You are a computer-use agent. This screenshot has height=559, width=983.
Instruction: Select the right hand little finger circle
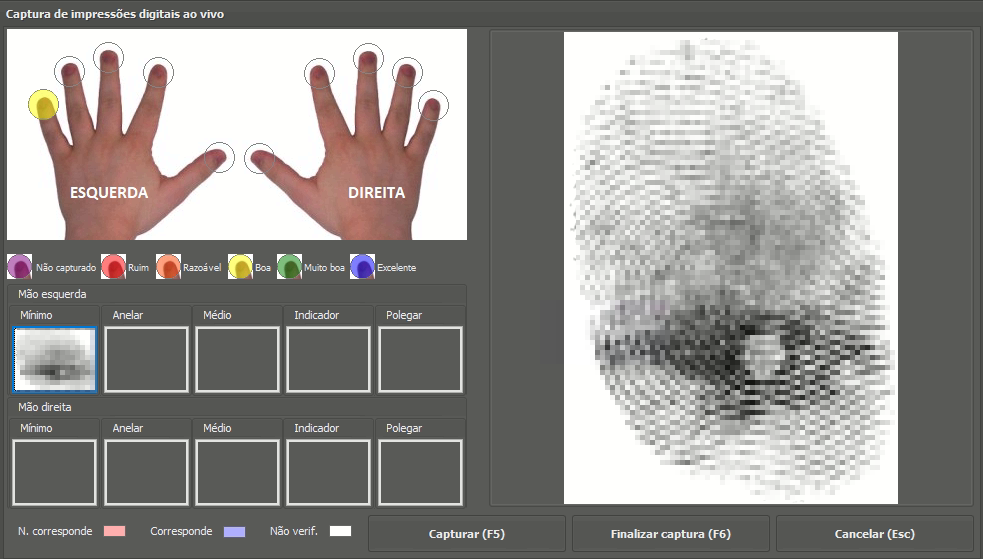pyautogui.click(x=433, y=105)
